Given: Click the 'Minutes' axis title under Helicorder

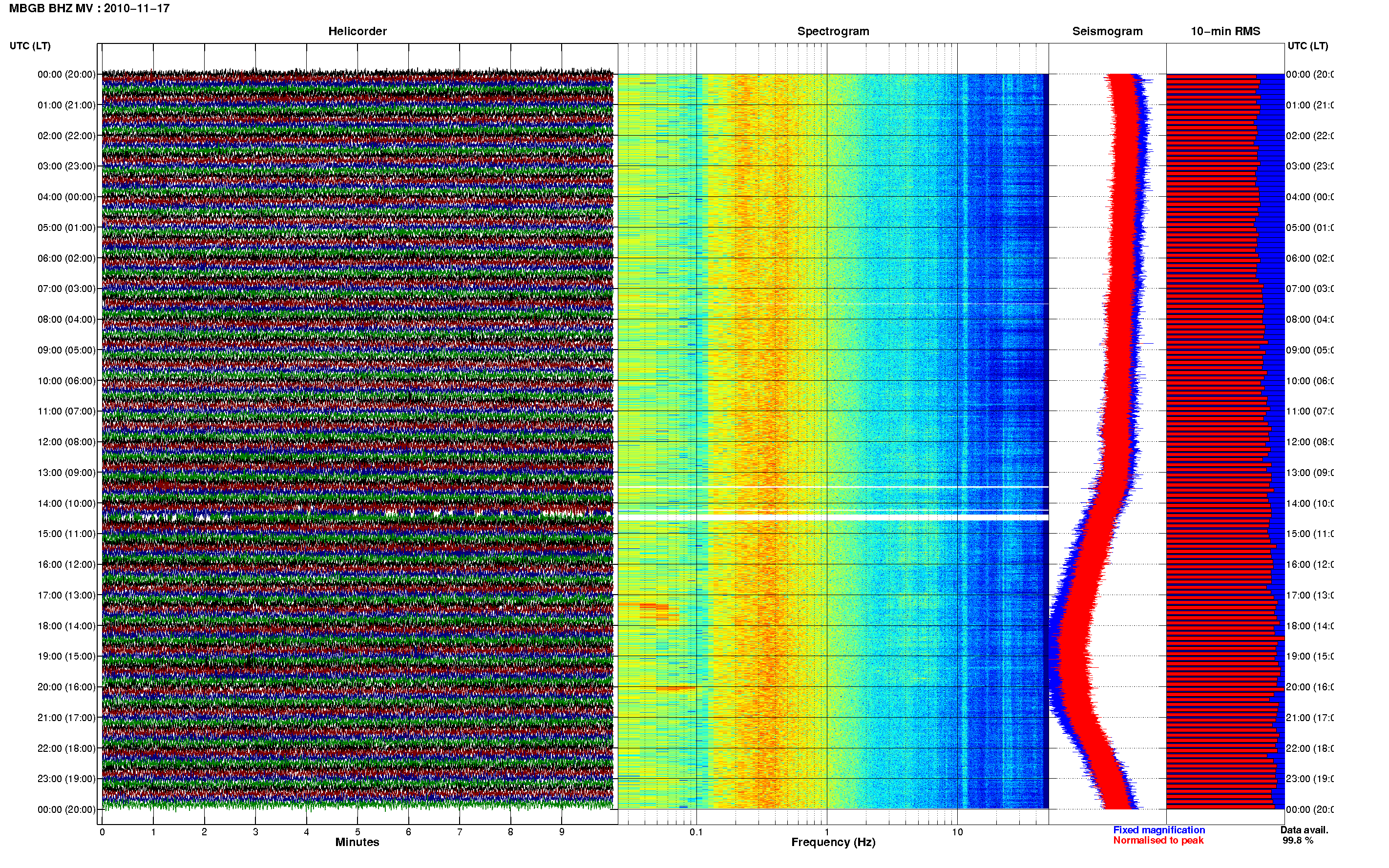Looking at the screenshot, I should click(x=357, y=842).
